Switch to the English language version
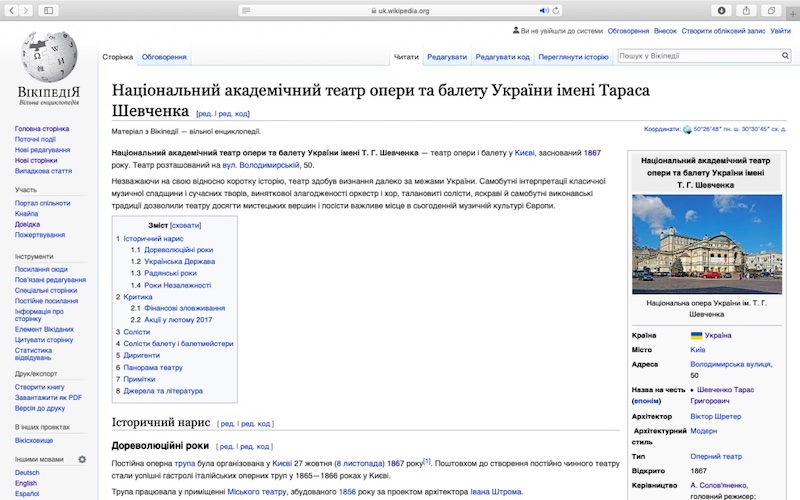Viewport: 800px width, 500px height. point(26,483)
